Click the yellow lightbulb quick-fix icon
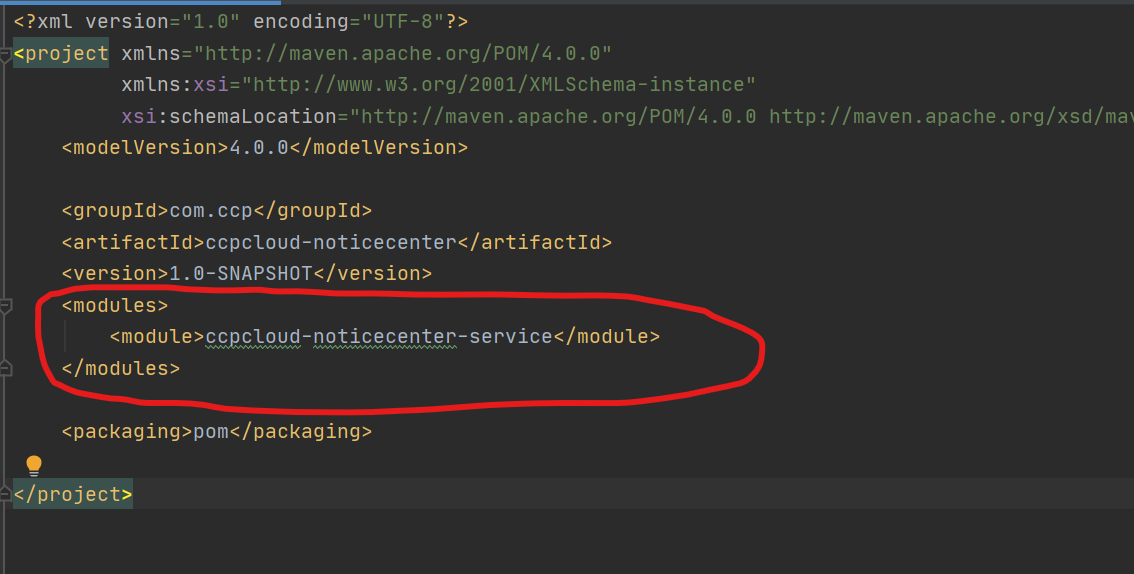The width and height of the screenshot is (1134, 574). pyautogui.click(x=34, y=465)
